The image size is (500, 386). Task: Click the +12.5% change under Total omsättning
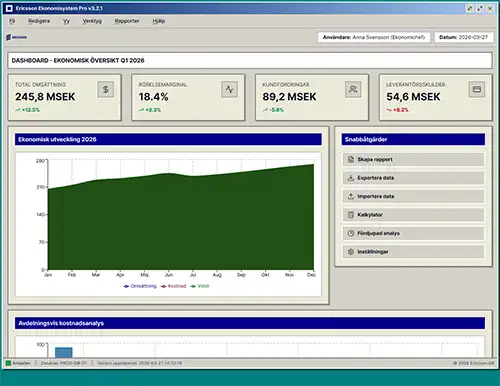point(31,110)
